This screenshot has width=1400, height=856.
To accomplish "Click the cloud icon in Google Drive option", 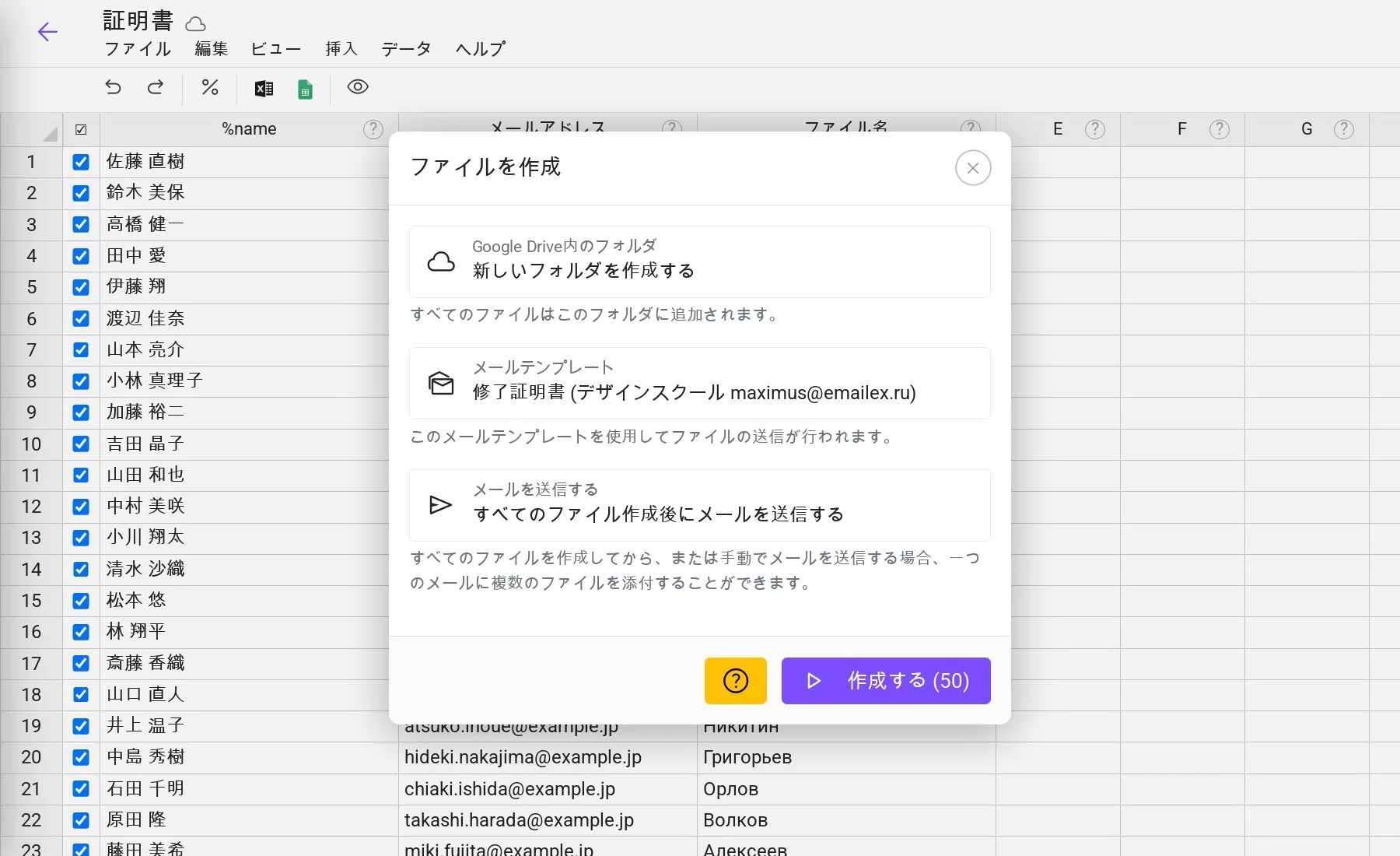I will [441, 261].
